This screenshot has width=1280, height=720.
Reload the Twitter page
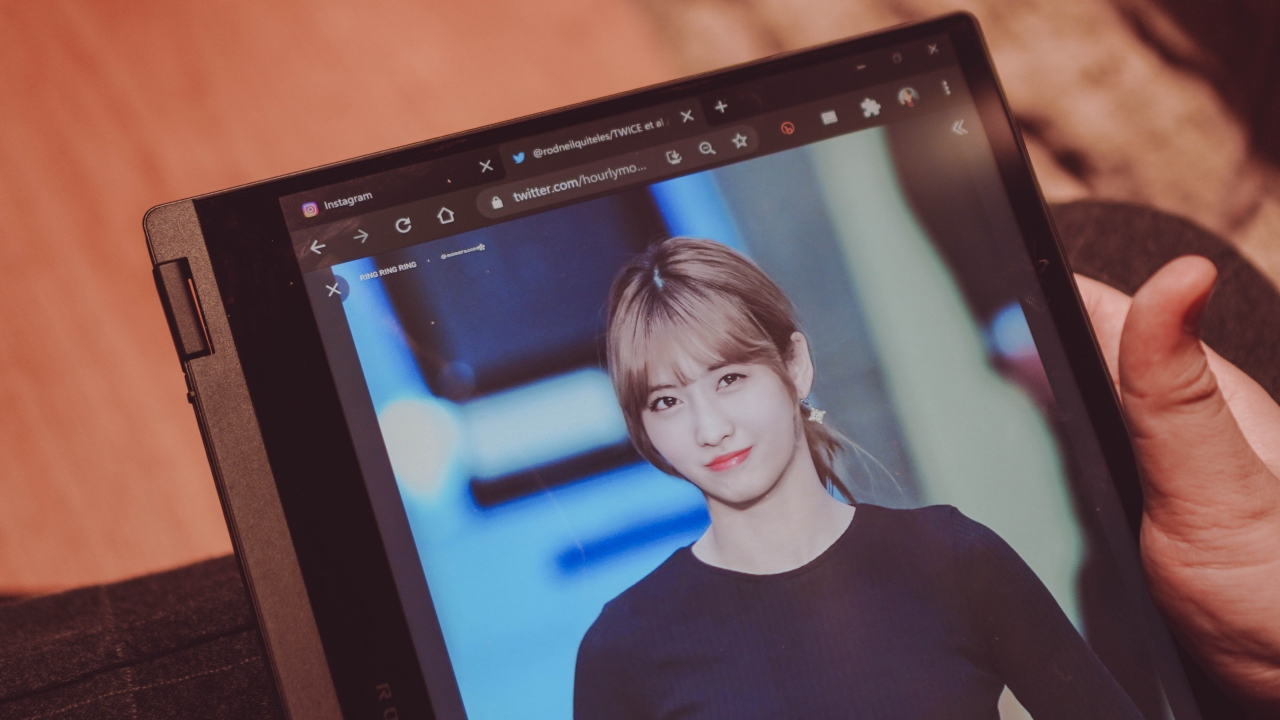tap(403, 225)
